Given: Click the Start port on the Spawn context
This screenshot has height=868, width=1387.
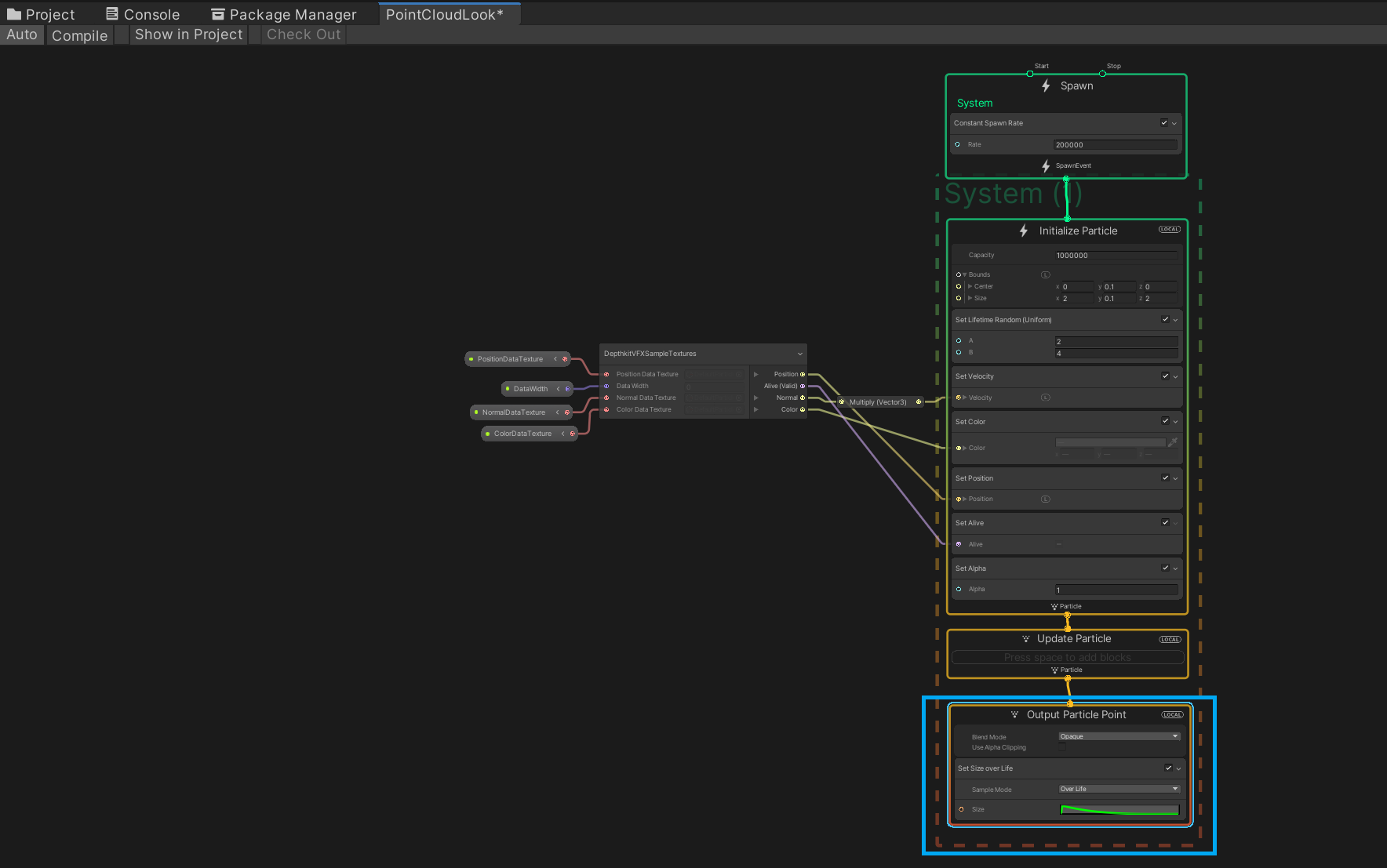Looking at the screenshot, I should coord(1030,74).
